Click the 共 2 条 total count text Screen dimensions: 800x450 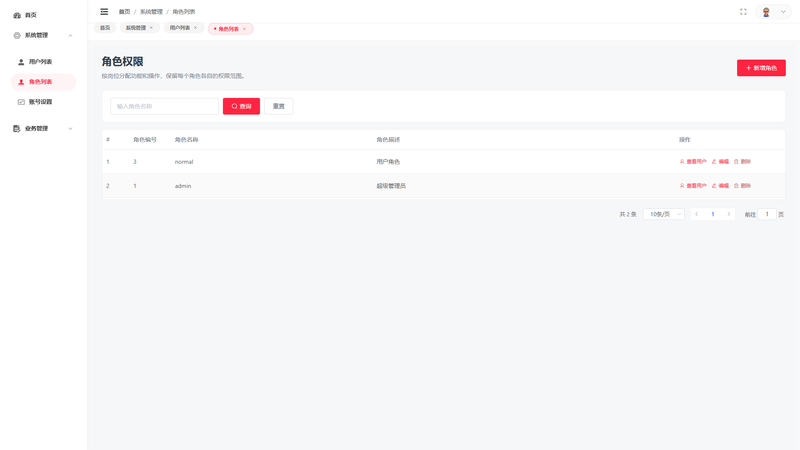click(628, 214)
